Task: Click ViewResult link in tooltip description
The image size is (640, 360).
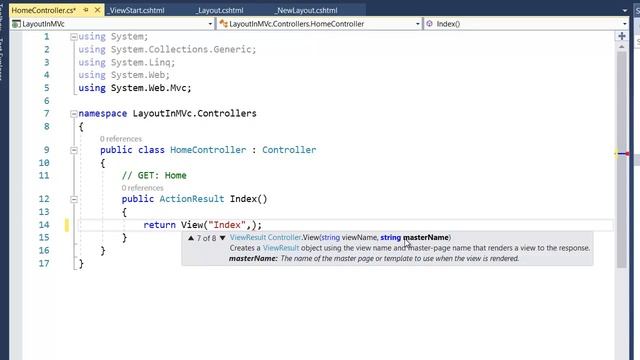Action: click(281, 248)
